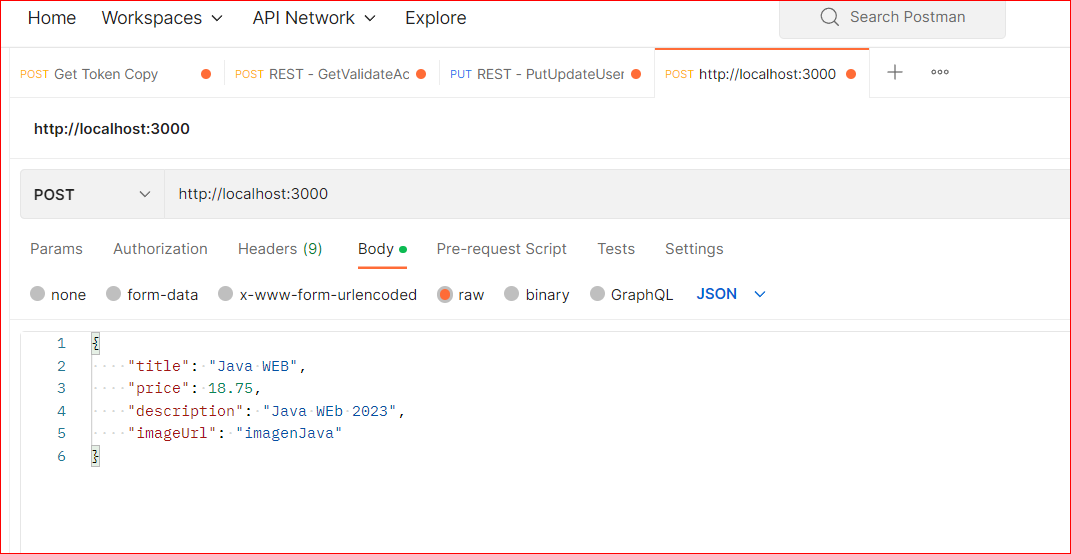Viewport: 1071px width, 554px height.
Task: Select the none body option
Action: 59,294
